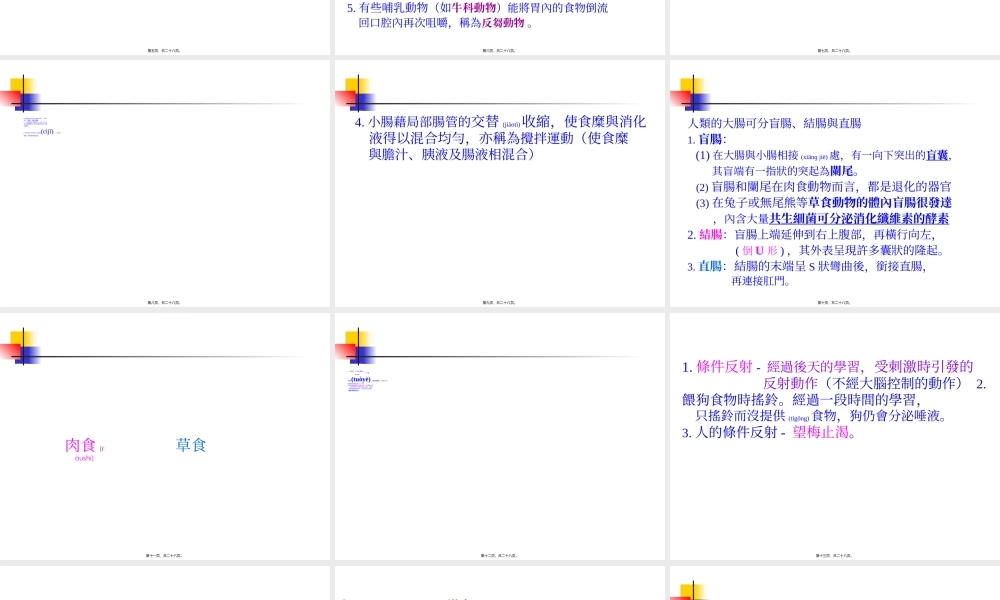Expand the (xiāng jiē) annotation in 盲腸 section
This screenshot has height=600, width=1000.
[814, 156]
